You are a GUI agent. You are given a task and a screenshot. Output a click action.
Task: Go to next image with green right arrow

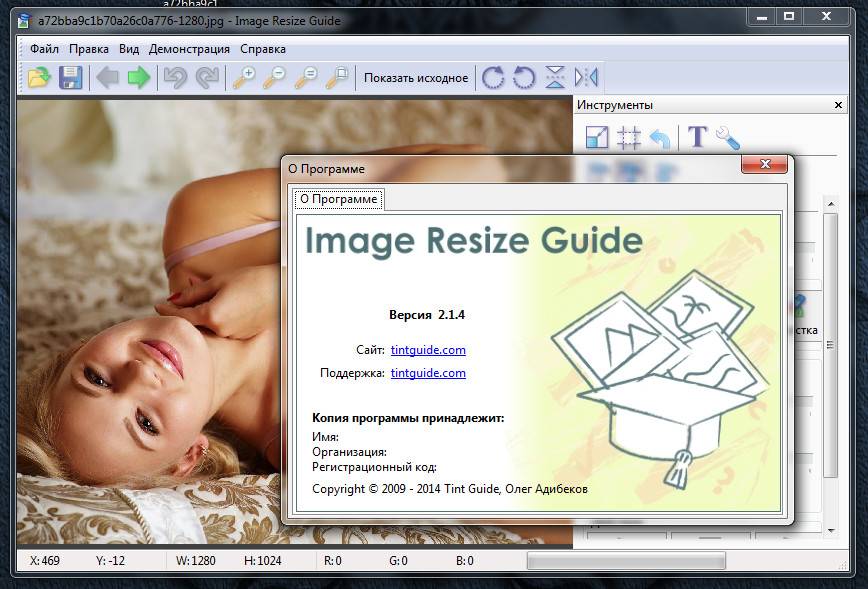point(138,78)
